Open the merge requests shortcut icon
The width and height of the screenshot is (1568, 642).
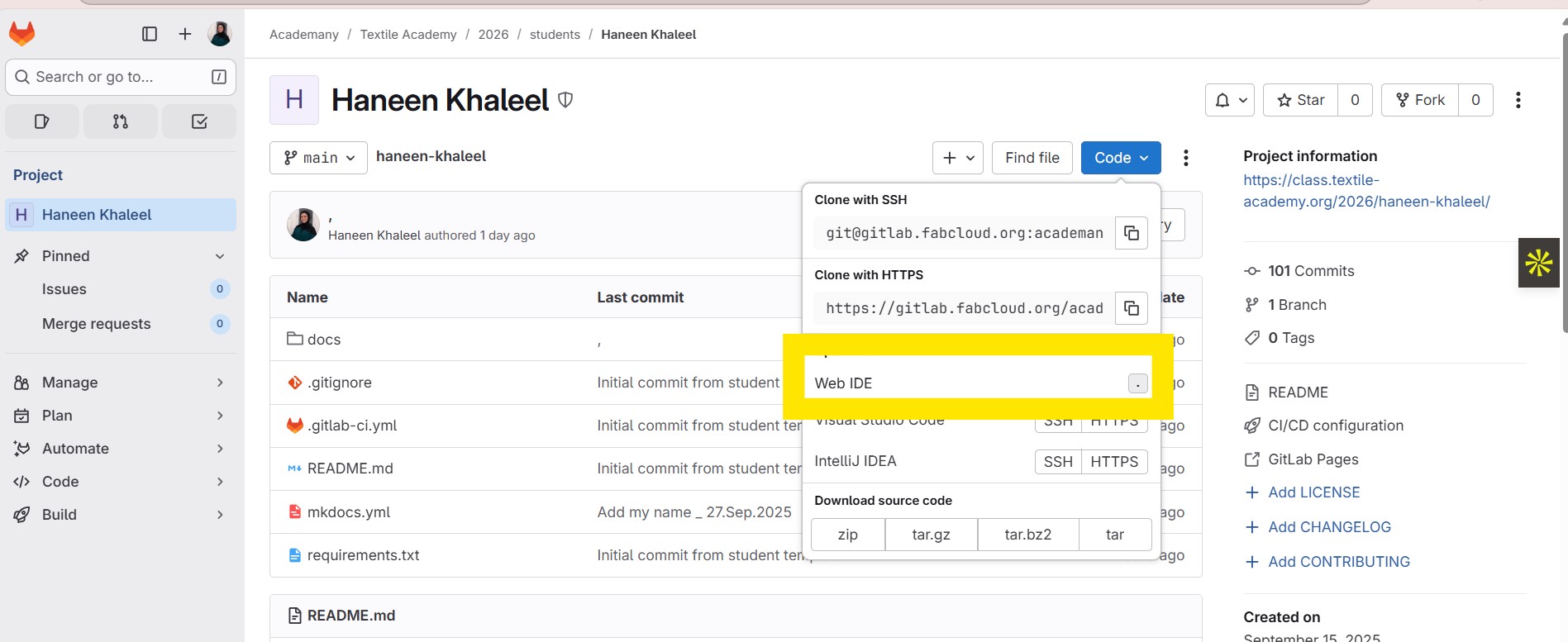pyautogui.click(x=121, y=121)
